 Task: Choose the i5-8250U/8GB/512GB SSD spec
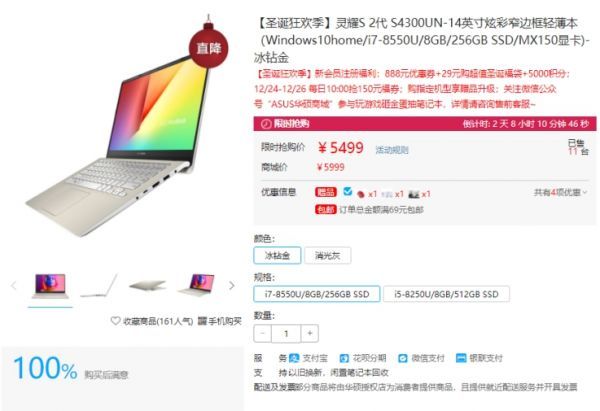(x=446, y=294)
